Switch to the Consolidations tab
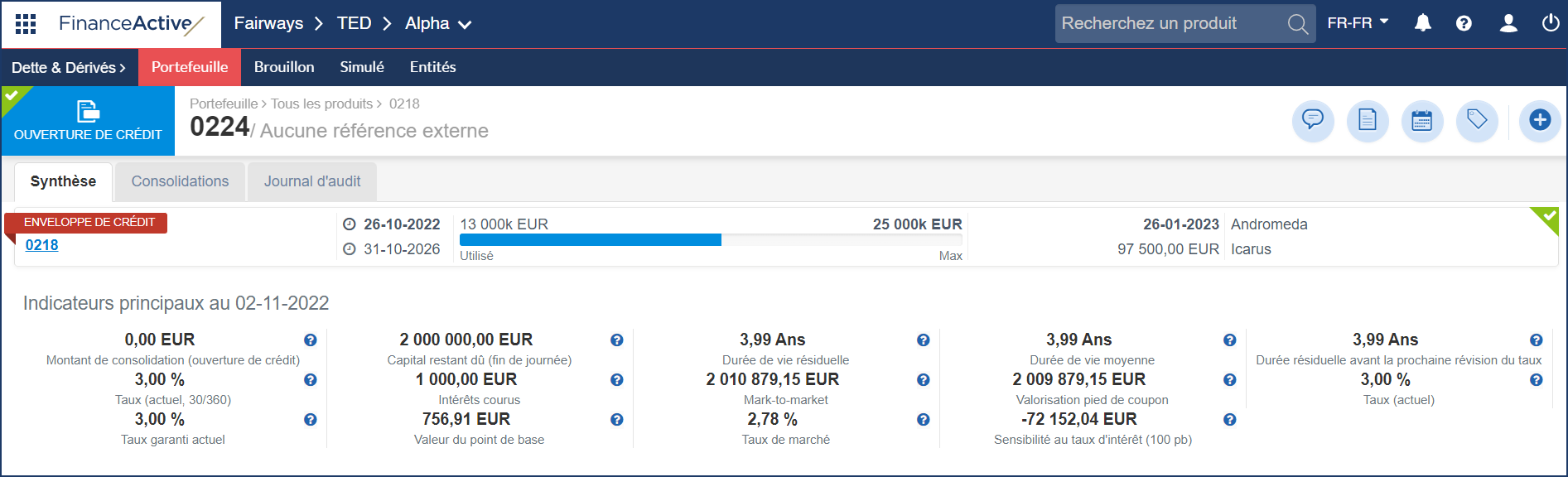The height and width of the screenshot is (477, 1568). [x=180, y=181]
